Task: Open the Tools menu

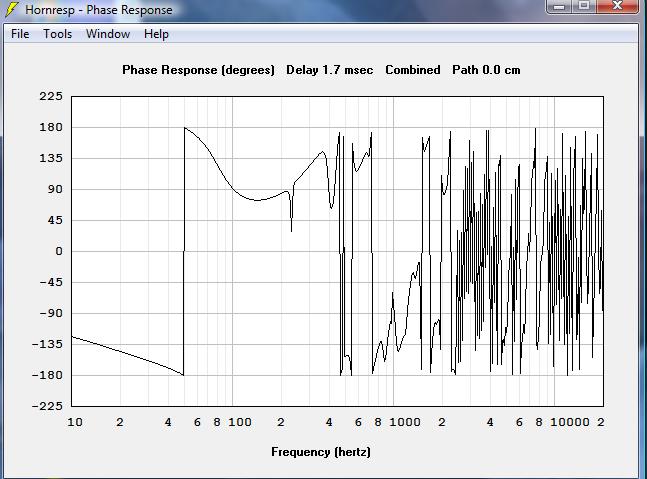Action: pyautogui.click(x=58, y=34)
